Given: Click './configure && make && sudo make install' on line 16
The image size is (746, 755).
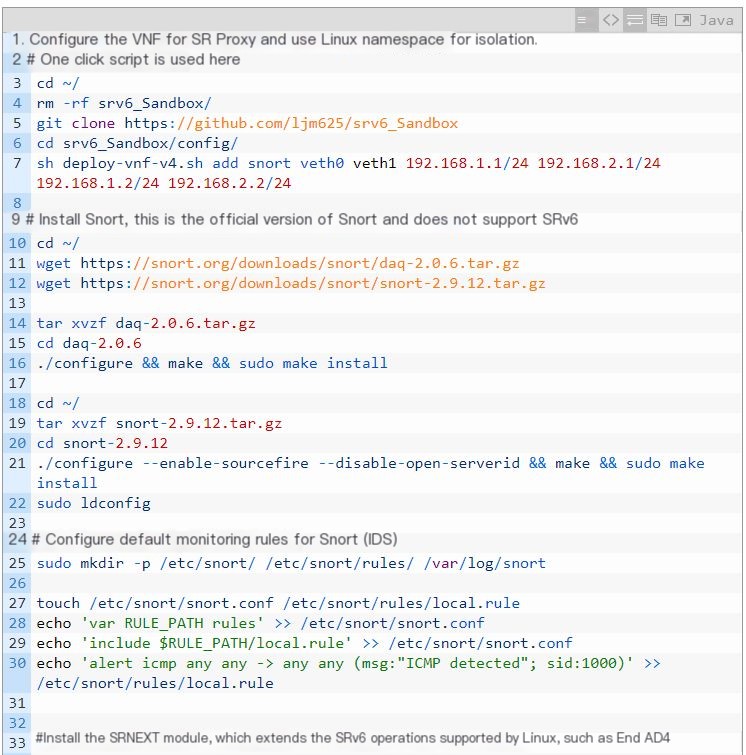Looking at the screenshot, I should 212,363.
